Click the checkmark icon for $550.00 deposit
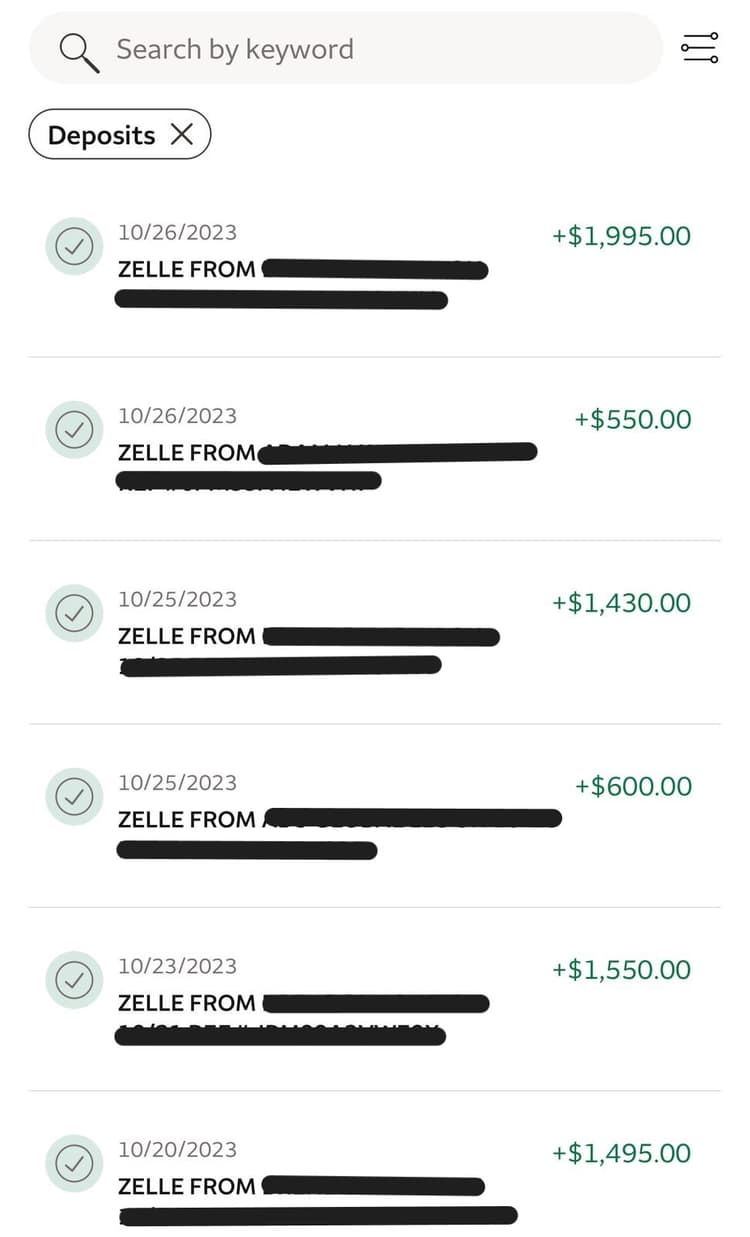 point(74,429)
